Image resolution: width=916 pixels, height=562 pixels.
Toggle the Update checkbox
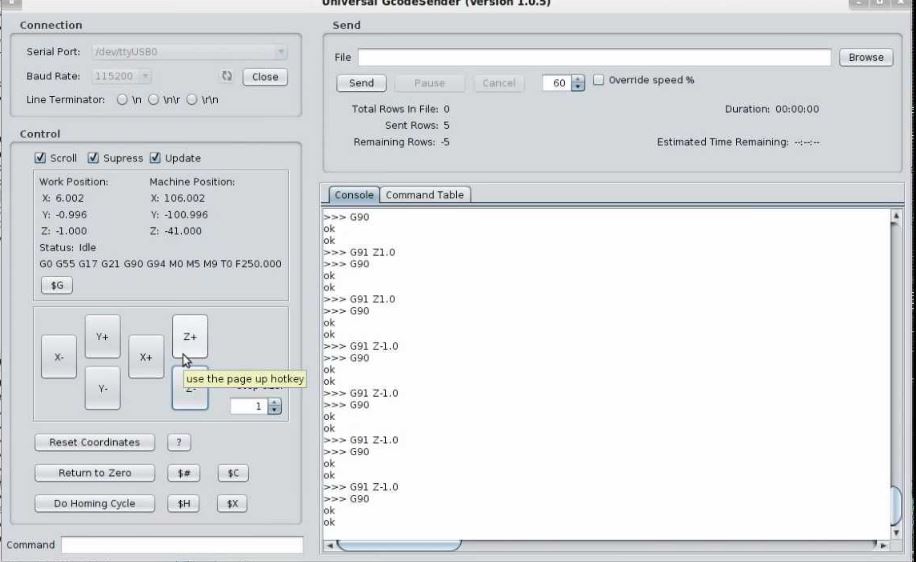[x=155, y=158]
